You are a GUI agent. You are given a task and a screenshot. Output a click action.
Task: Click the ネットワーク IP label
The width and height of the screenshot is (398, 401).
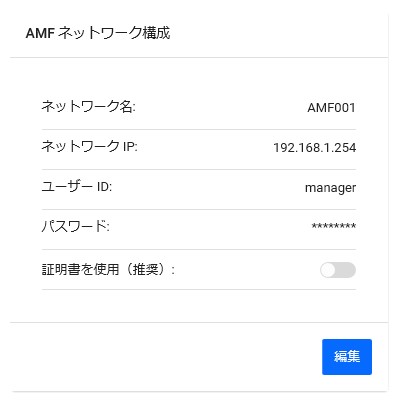[x=89, y=146]
